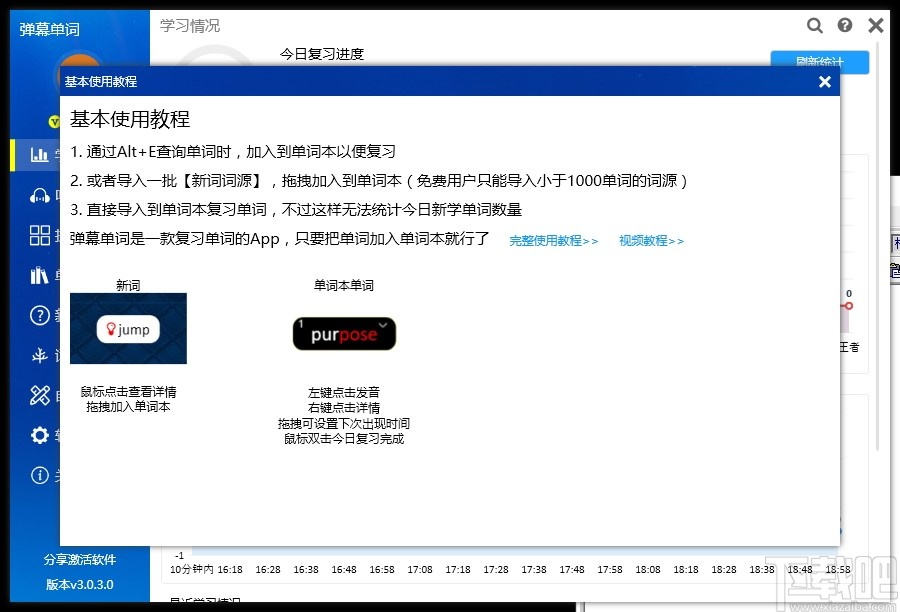
Task: Click the grid panel icon in sidebar
Action: pyautogui.click(x=41, y=235)
